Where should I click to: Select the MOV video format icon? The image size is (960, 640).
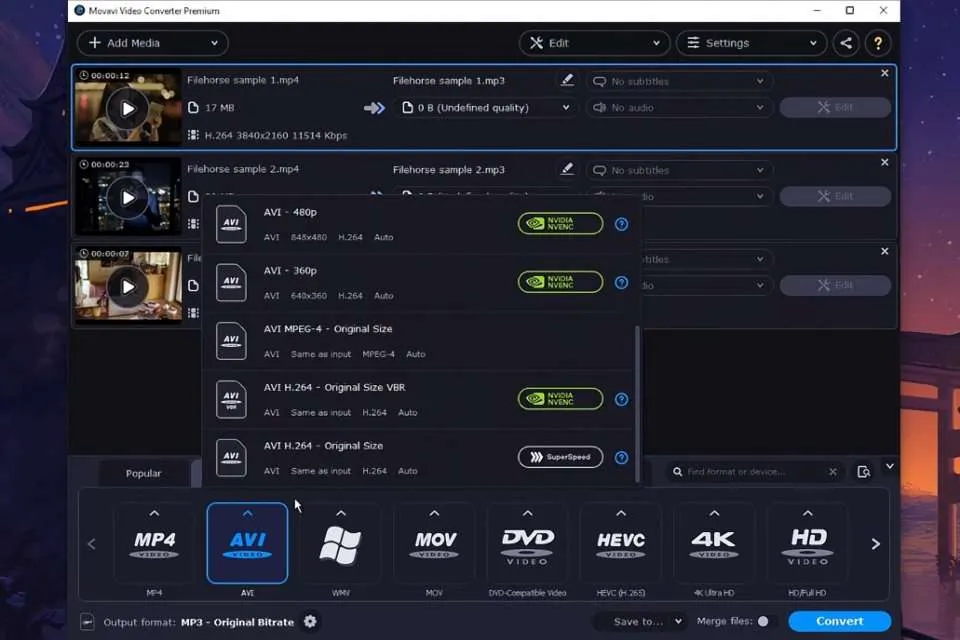(x=434, y=543)
